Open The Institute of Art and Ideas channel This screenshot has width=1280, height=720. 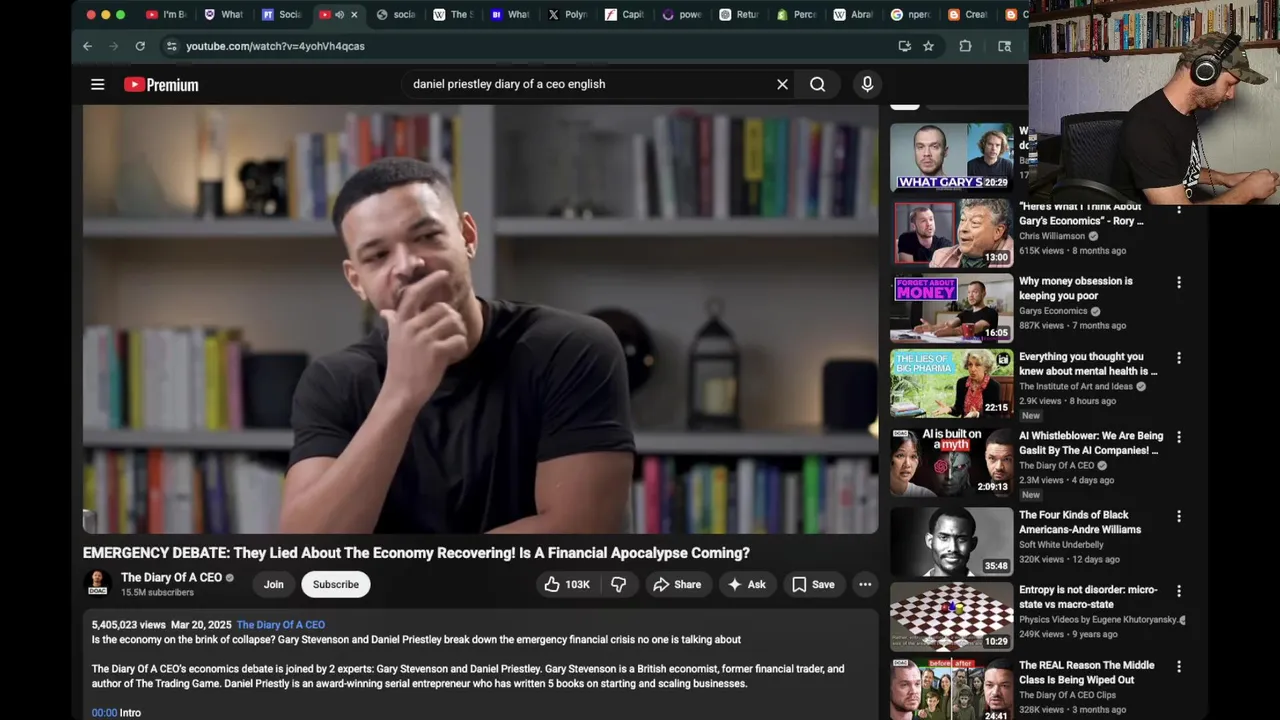click(1076, 386)
